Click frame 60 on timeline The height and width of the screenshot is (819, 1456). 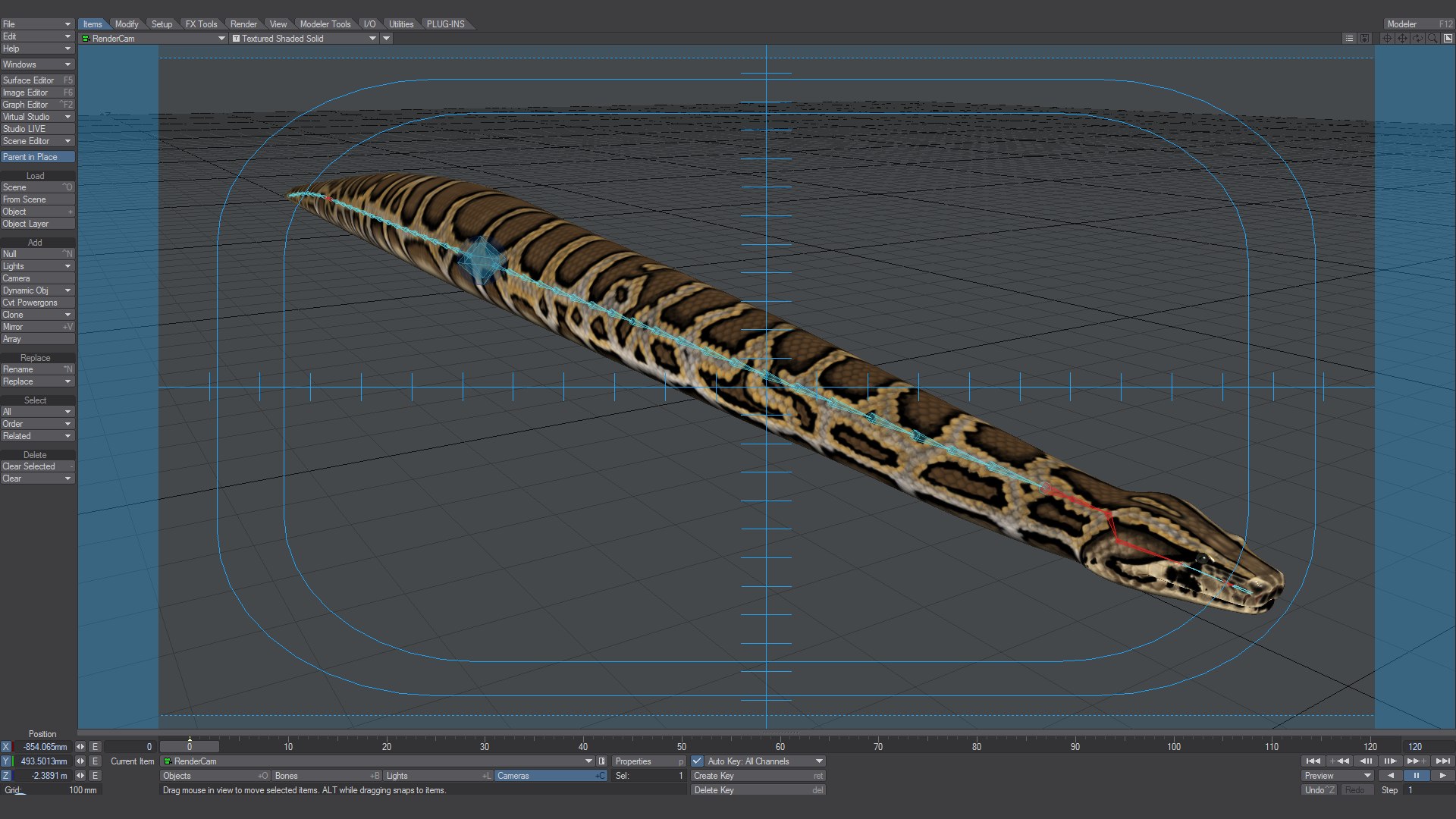point(780,747)
